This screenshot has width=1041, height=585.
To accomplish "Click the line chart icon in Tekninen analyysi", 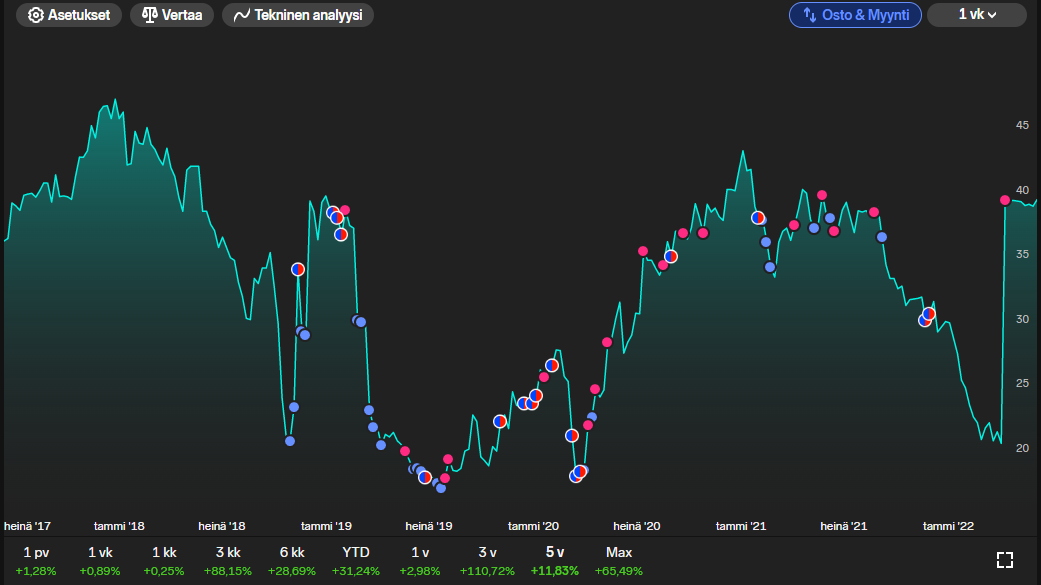I will point(241,15).
